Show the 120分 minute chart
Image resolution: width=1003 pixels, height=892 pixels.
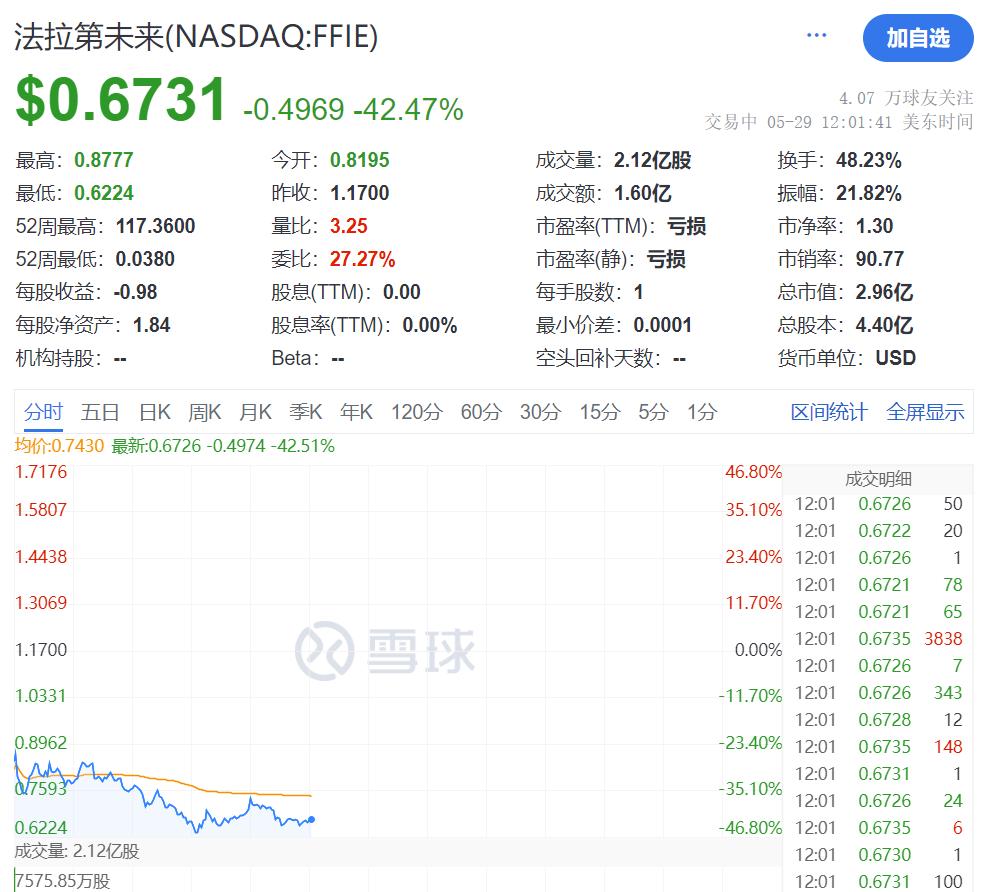[416, 412]
